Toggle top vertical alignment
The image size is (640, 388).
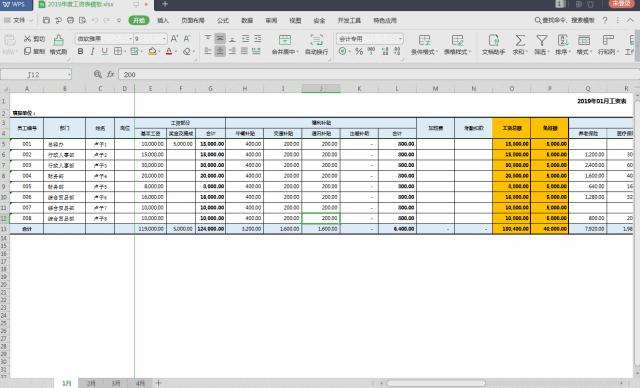tap(208, 38)
